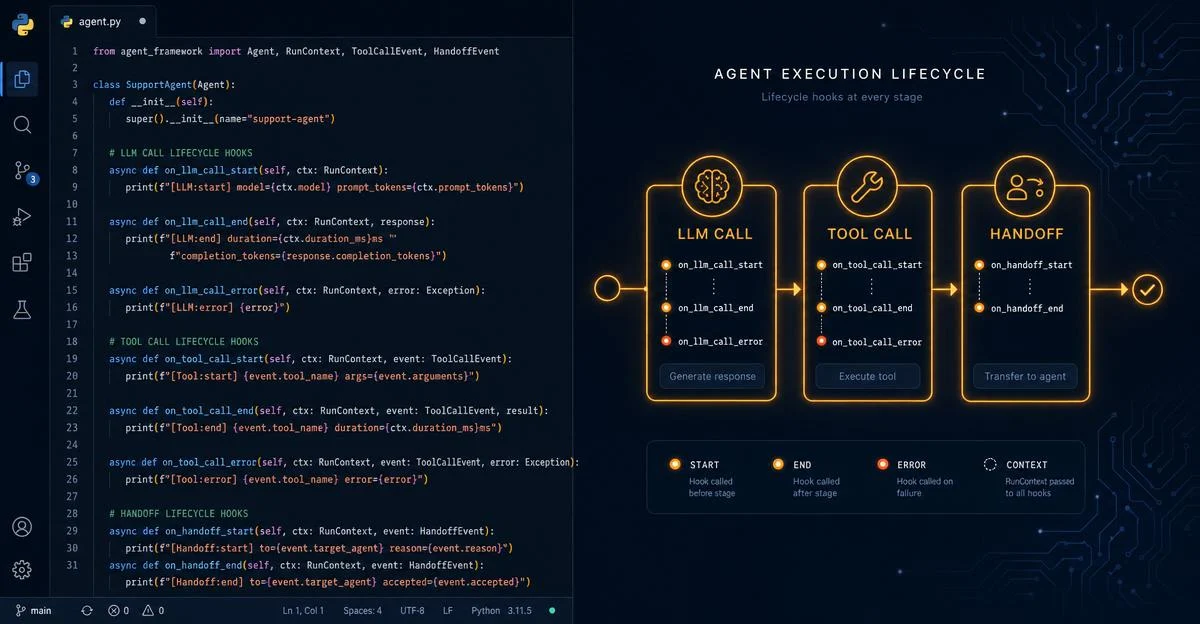Open Source Control with 3 badge

click(24, 172)
